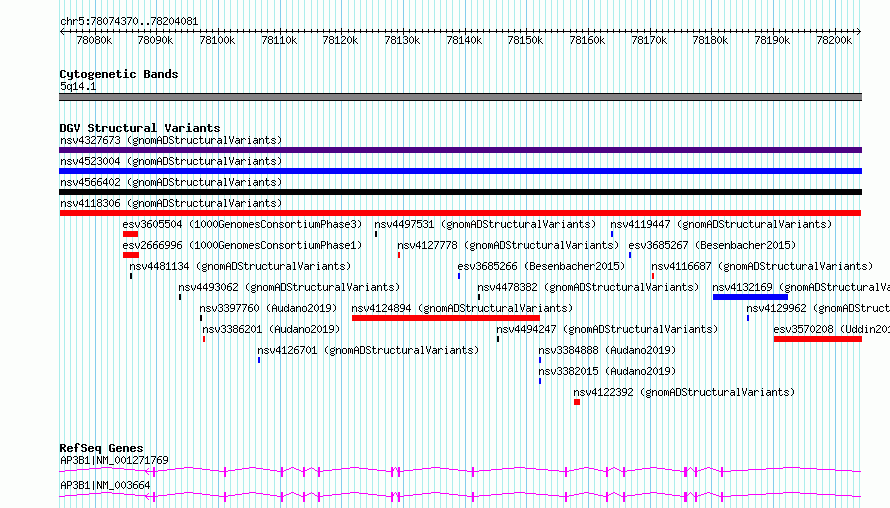Select the nsv4124894 red variant bar
The height and width of the screenshot is (508, 890).
pos(446,318)
